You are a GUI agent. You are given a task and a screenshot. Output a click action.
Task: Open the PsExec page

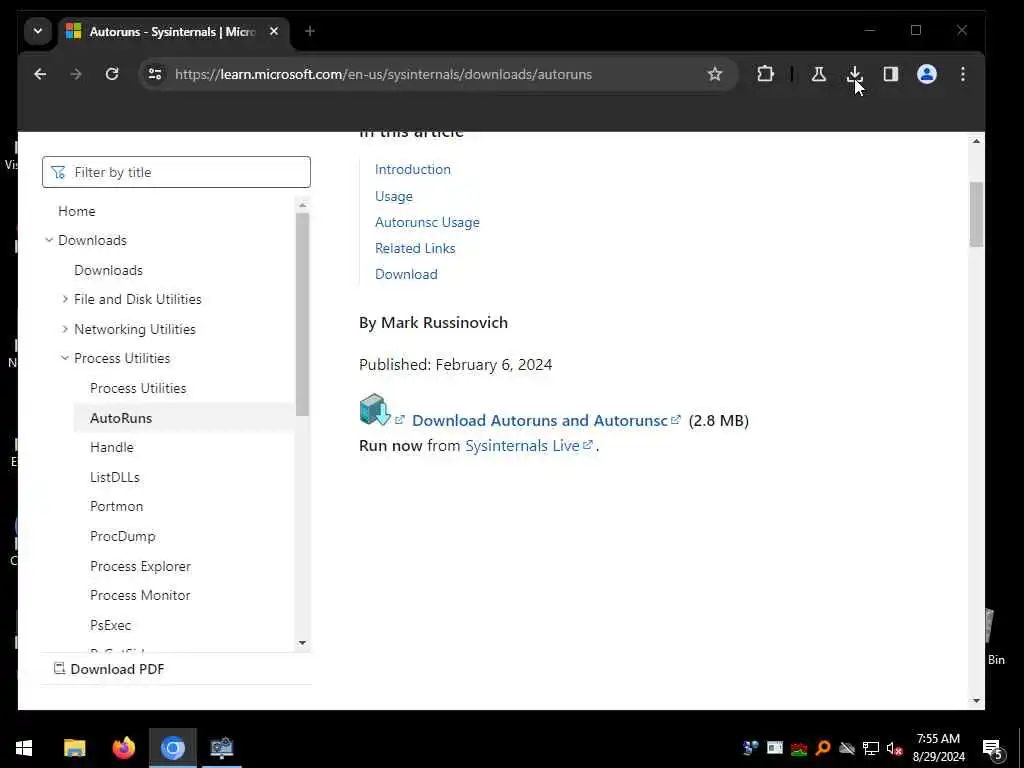[x=110, y=625]
